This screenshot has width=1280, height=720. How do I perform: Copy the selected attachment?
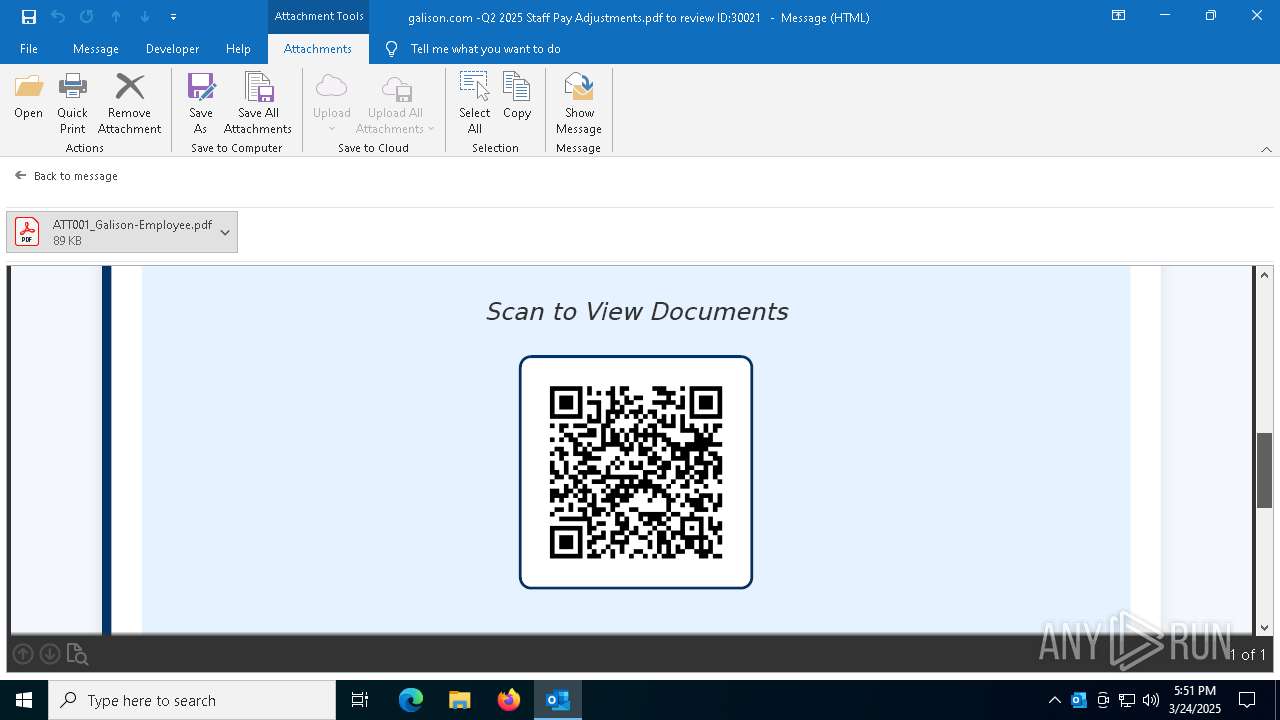pos(517,97)
